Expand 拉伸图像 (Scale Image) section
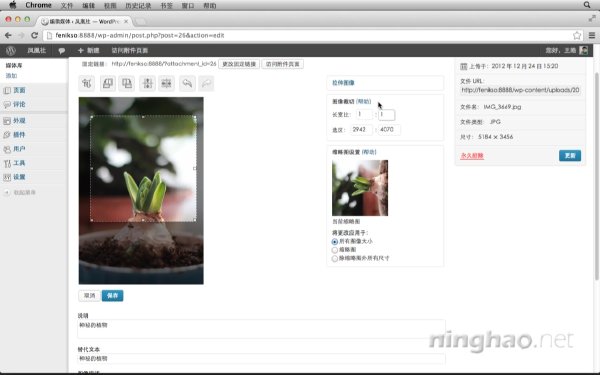The height and width of the screenshot is (375, 600). (343, 83)
